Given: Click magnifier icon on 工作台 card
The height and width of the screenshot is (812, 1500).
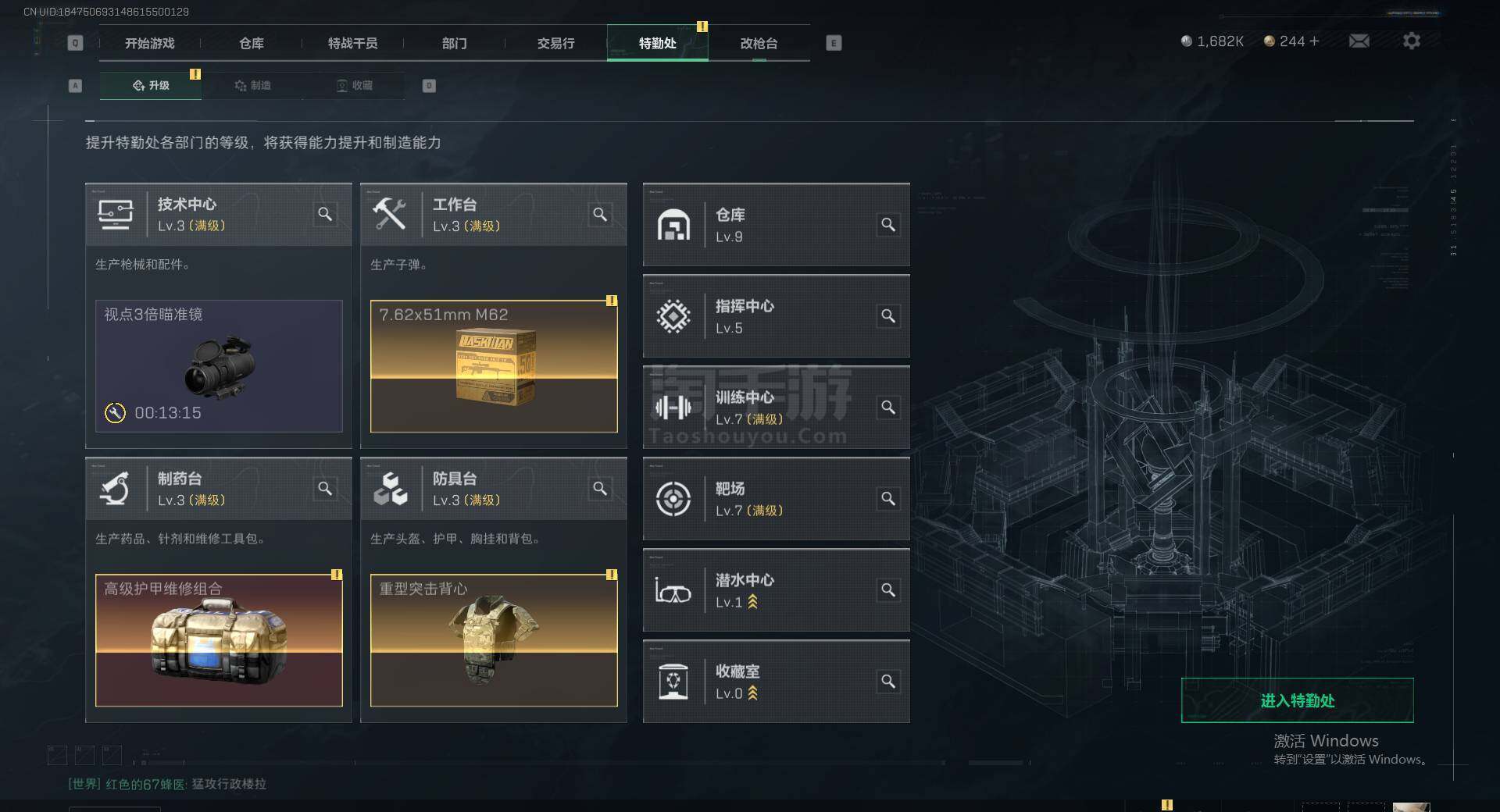Looking at the screenshot, I should point(600,214).
